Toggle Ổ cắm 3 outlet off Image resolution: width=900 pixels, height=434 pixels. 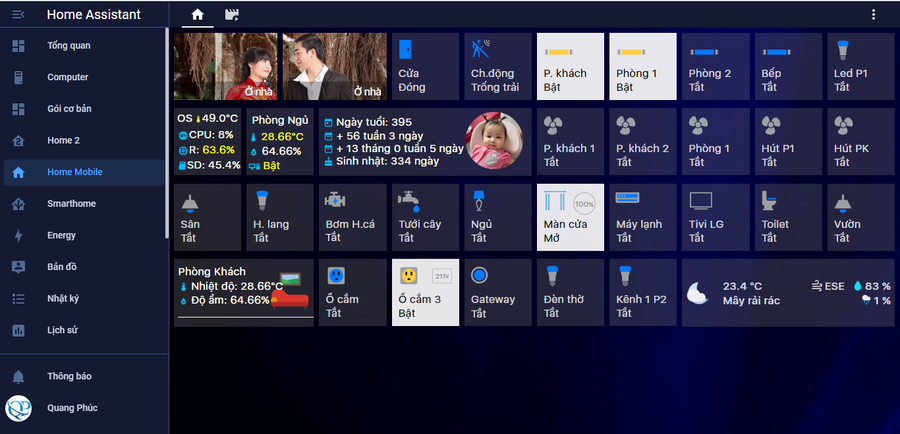[x=425, y=292]
